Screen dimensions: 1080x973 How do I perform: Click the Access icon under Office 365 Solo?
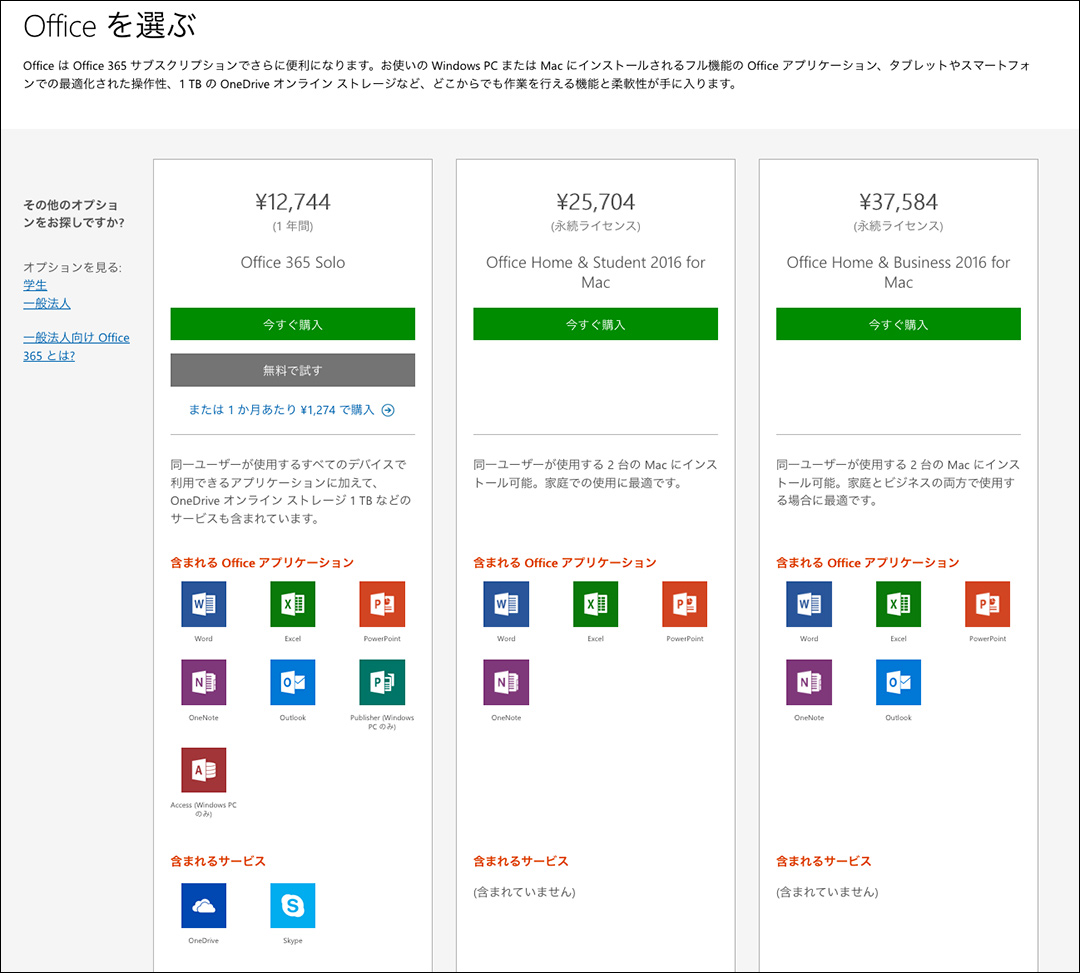(203, 770)
